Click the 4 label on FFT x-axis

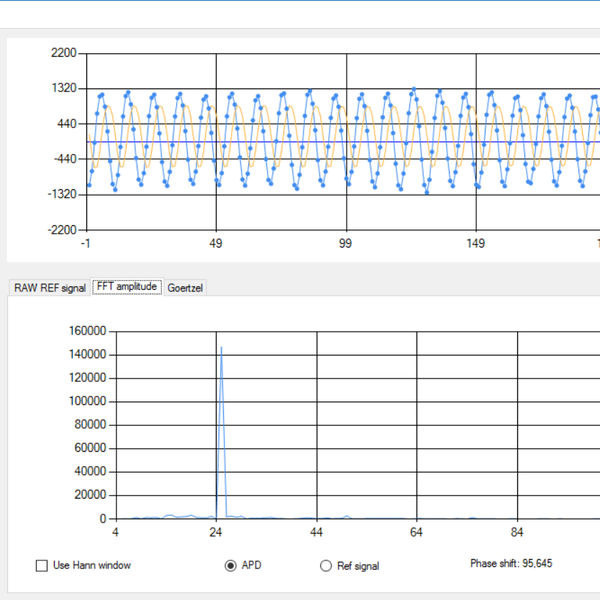tap(116, 533)
